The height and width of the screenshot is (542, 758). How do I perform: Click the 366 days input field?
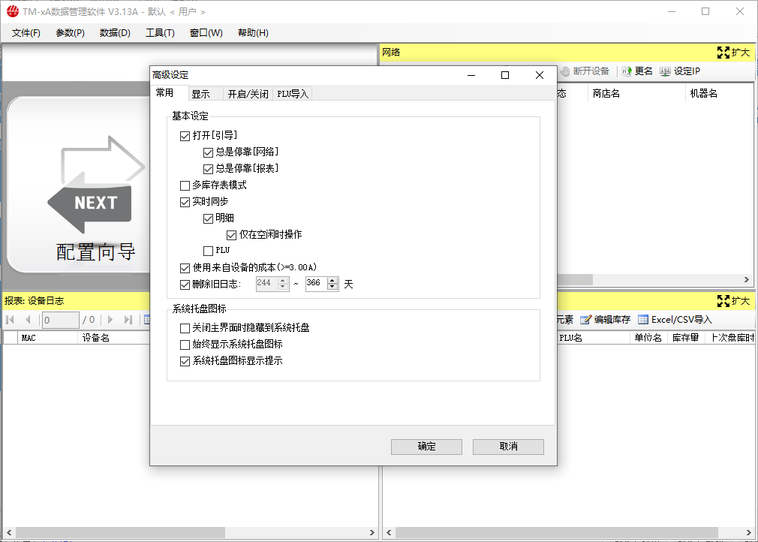[x=316, y=283]
